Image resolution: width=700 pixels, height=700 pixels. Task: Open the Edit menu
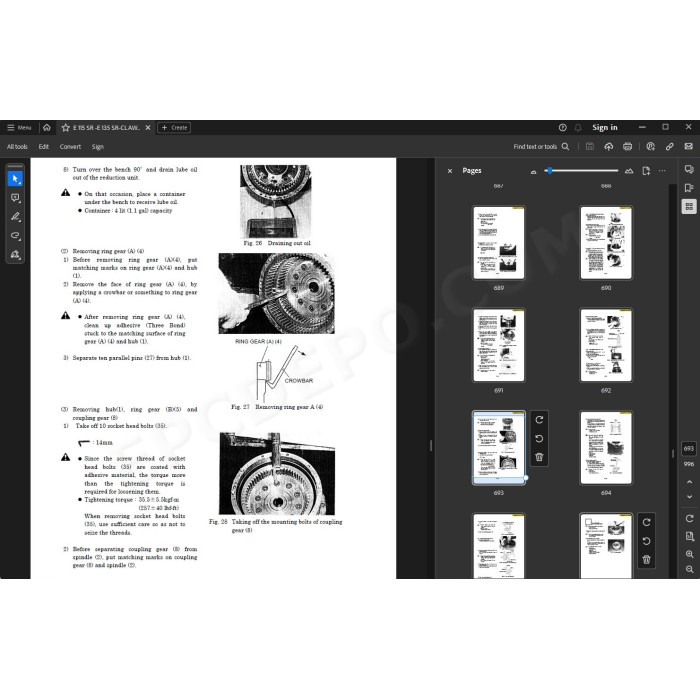click(43, 146)
